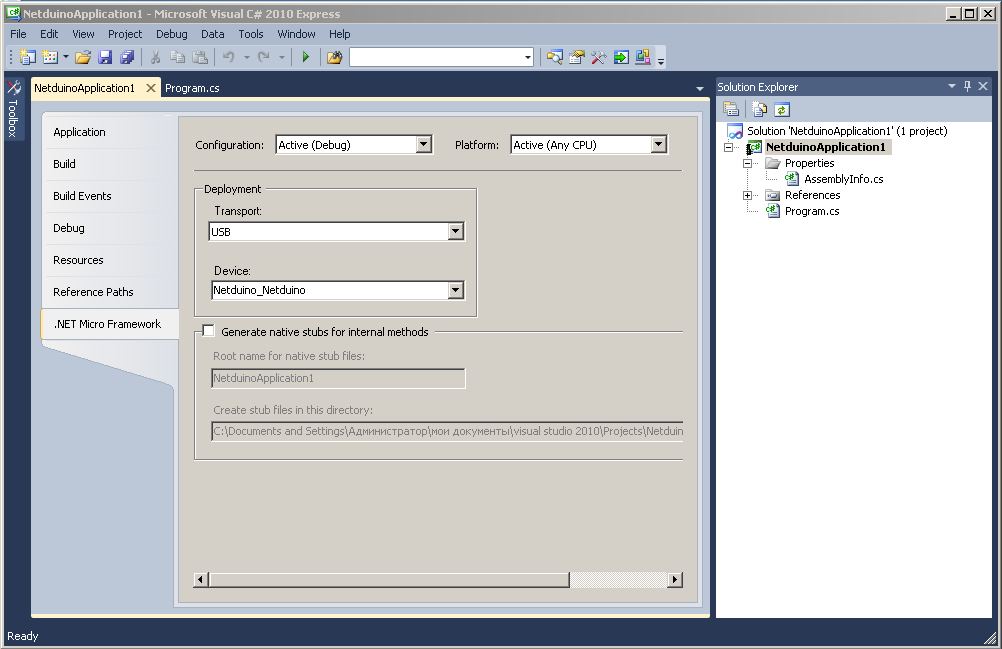Click the Create stub files directory field
Screen dimensions: 1002x649
pyautogui.click(x=447, y=431)
